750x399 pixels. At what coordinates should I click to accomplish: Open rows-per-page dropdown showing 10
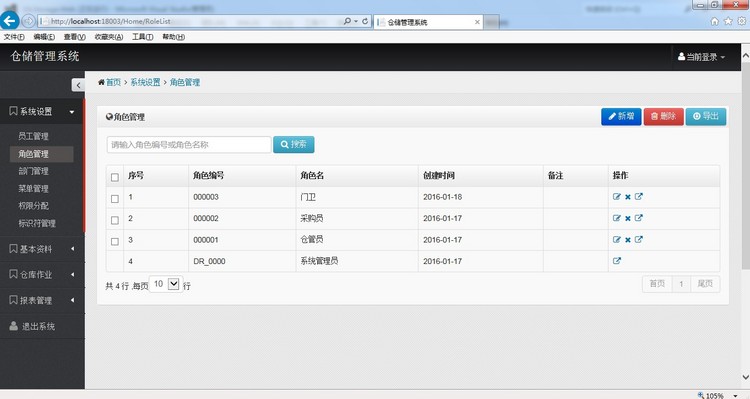coord(165,284)
